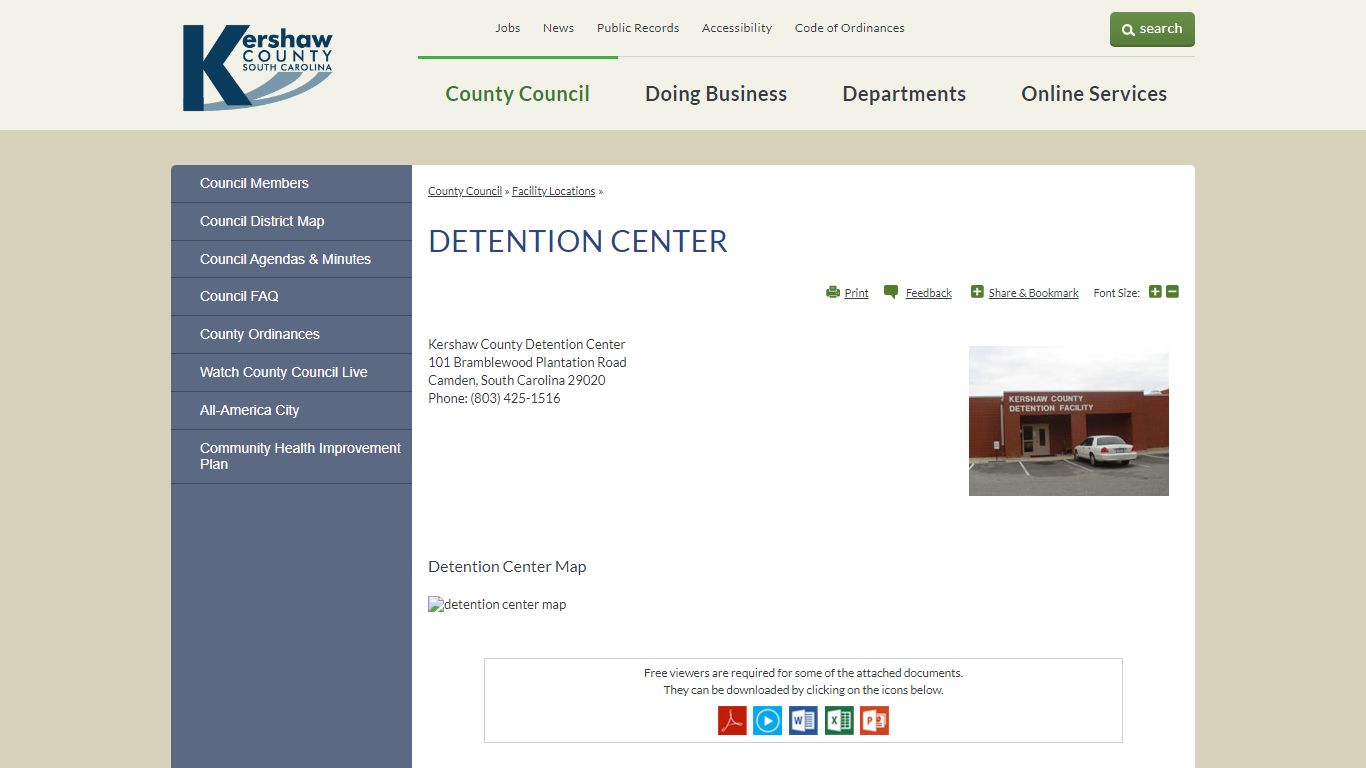Viewport: 1366px width, 768px height.
Task: Select Council Agendas & Minutes in sidebar
Action: 291,259
